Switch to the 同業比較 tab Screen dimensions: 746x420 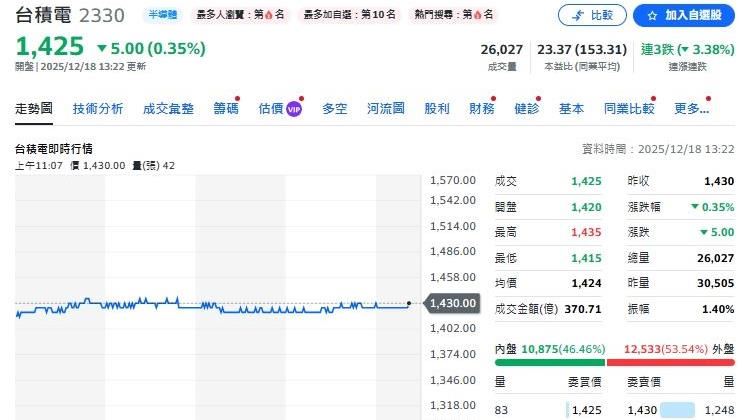[629, 108]
